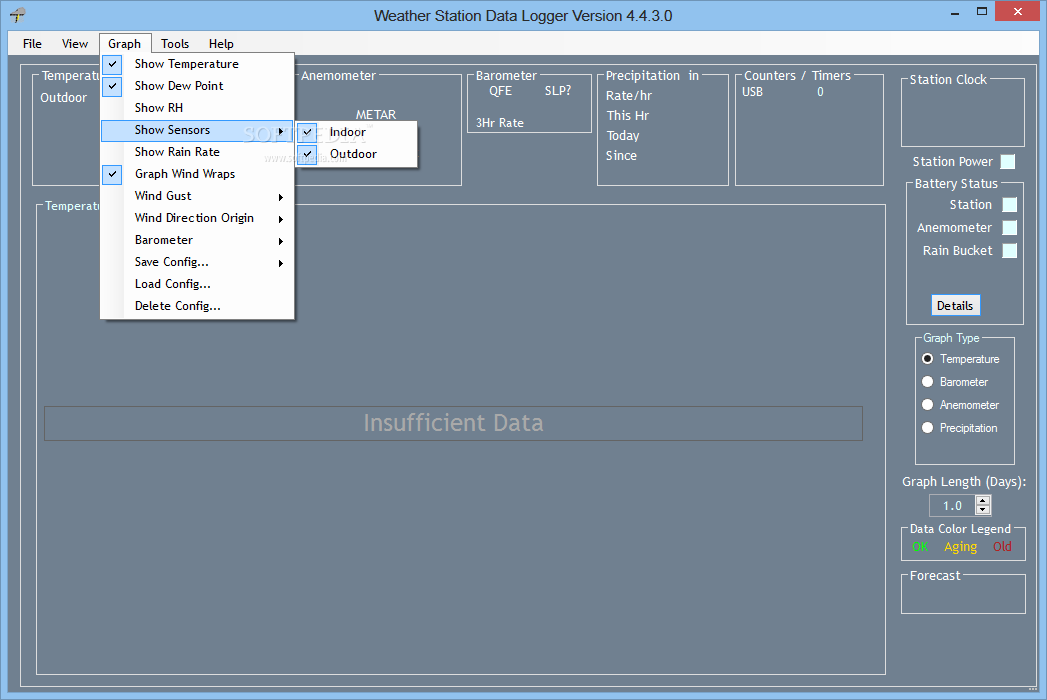The image size is (1047, 700).
Task: Uncheck Outdoor sensor in submenu
Action: point(357,154)
